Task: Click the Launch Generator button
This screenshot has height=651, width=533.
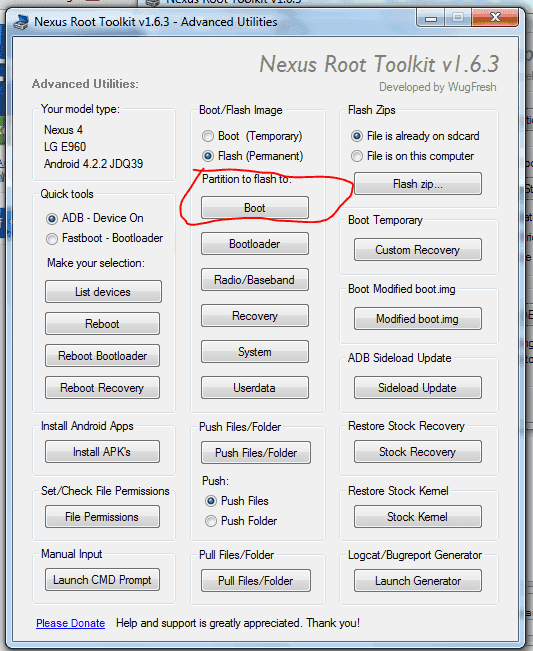Action: pos(418,580)
